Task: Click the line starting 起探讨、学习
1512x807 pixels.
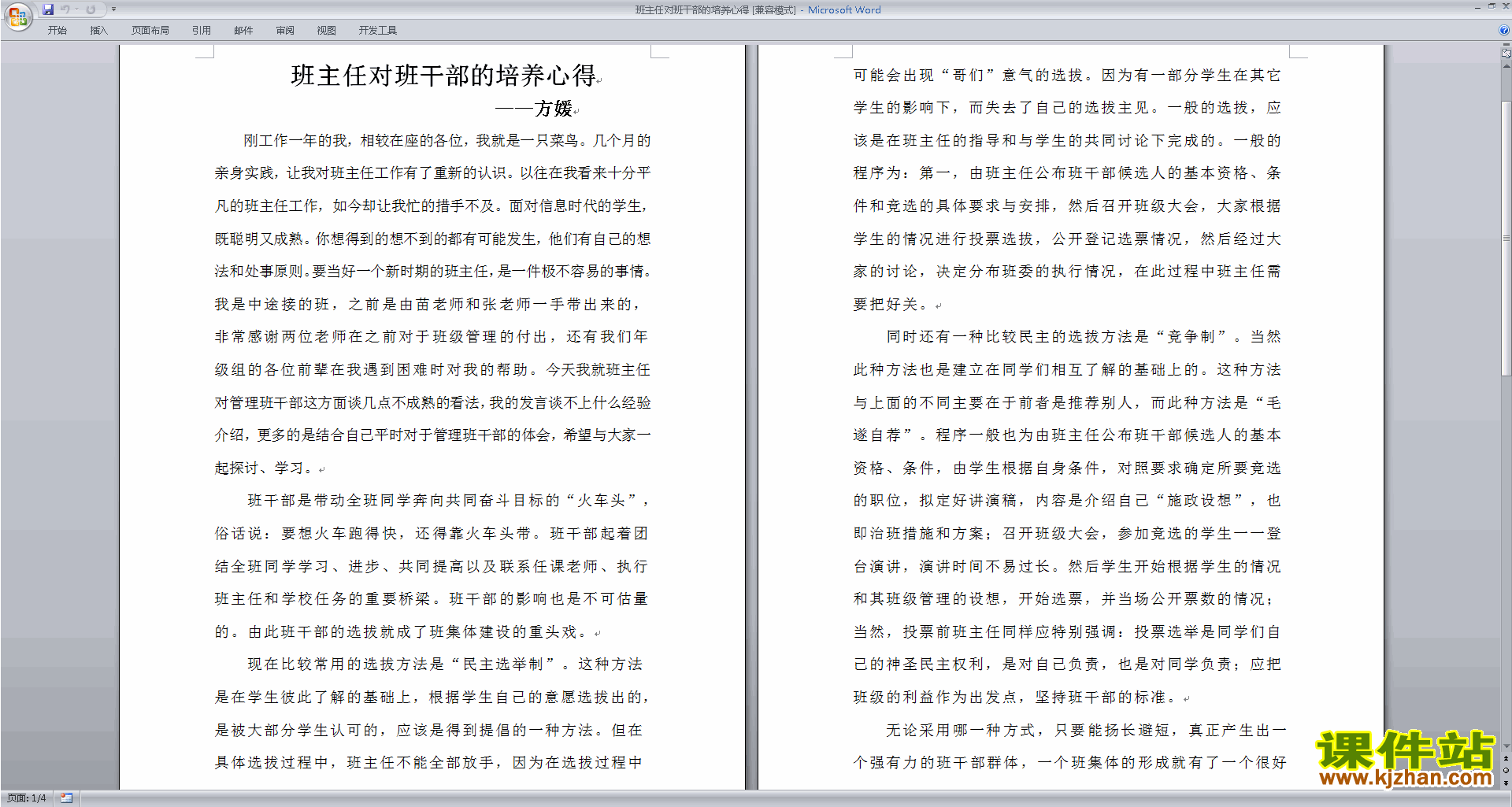Action: tap(265, 468)
